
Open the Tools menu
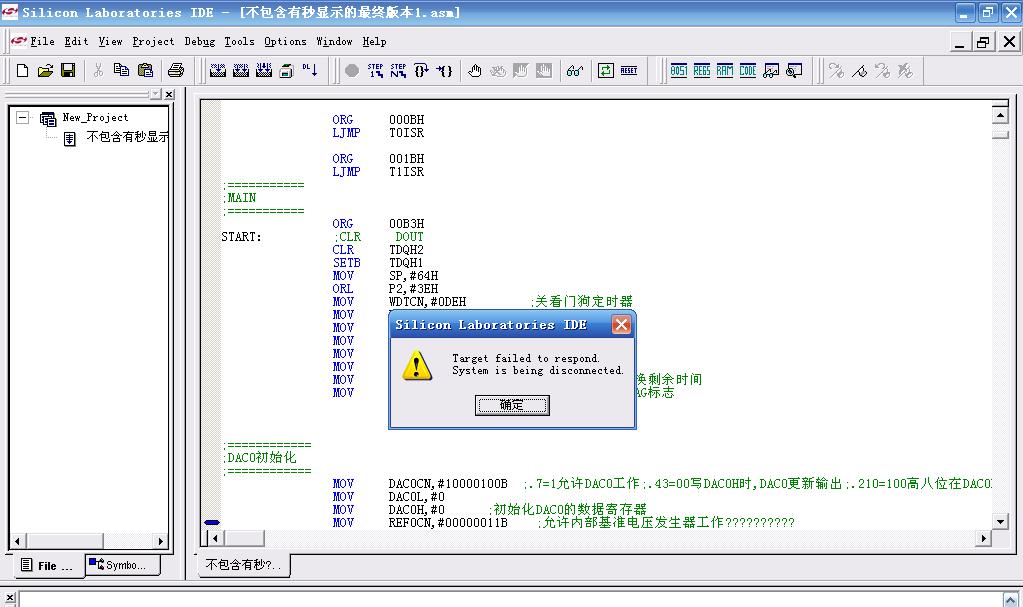pos(239,41)
